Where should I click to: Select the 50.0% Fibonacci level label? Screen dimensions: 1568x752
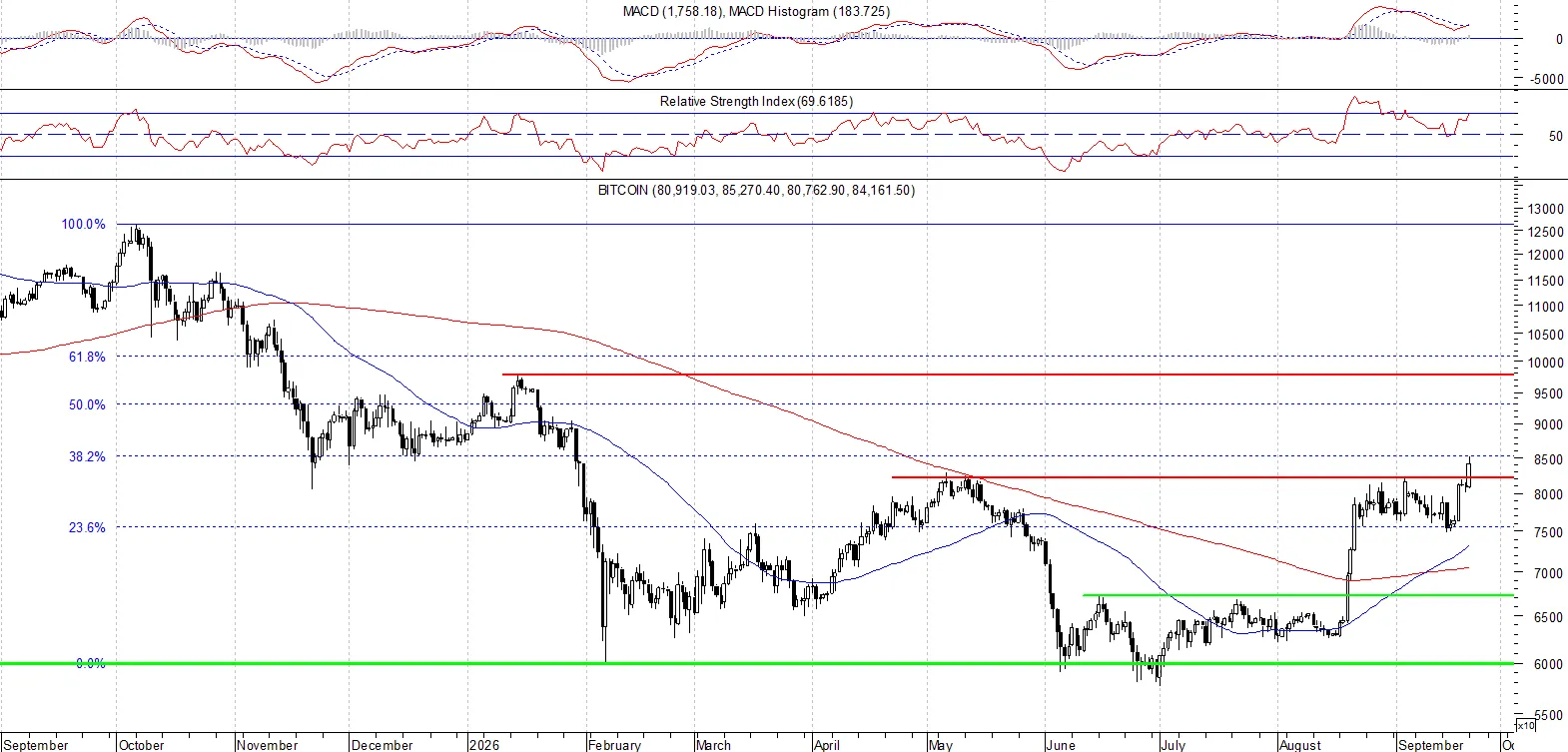(x=87, y=404)
